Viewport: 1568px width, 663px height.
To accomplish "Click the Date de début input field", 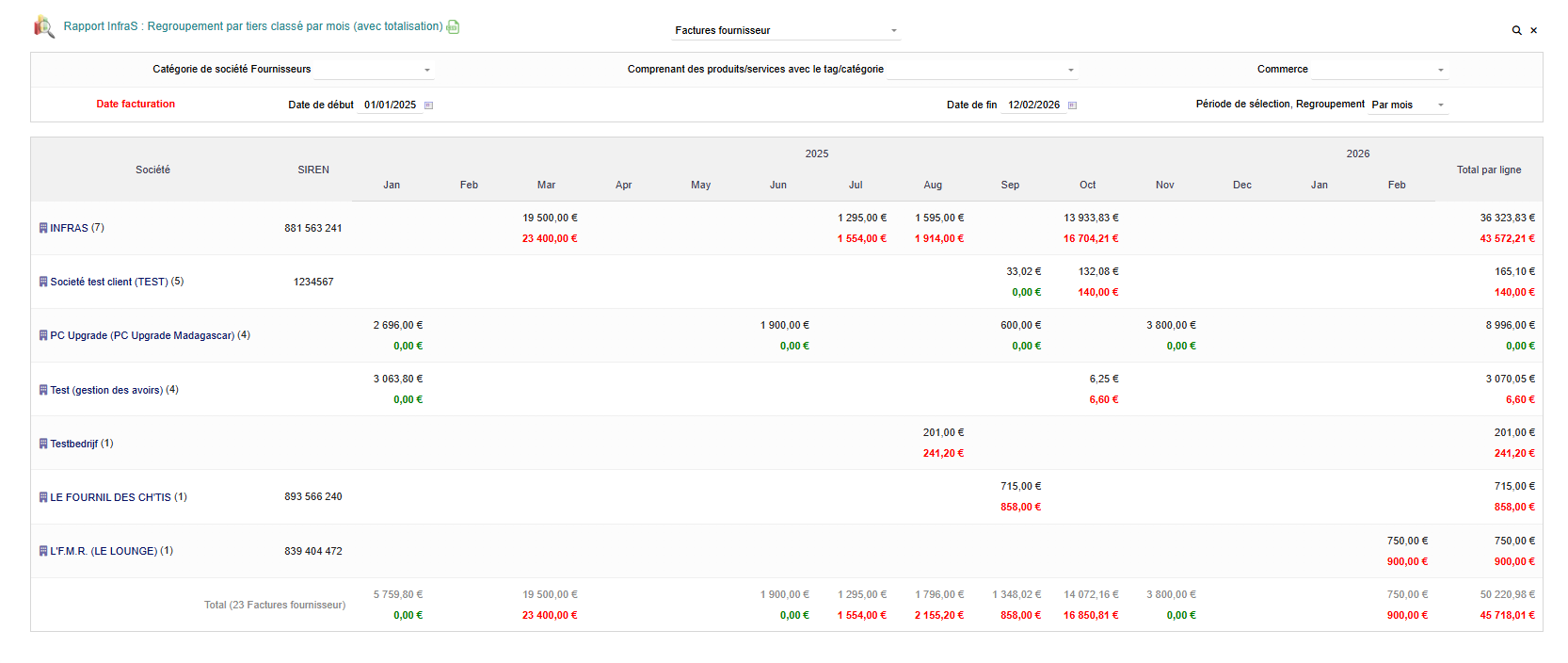I will click(x=391, y=105).
